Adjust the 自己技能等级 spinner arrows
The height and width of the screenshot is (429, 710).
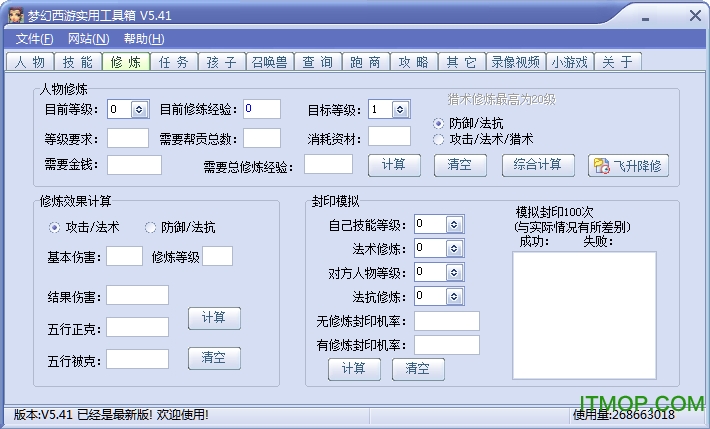click(x=454, y=224)
